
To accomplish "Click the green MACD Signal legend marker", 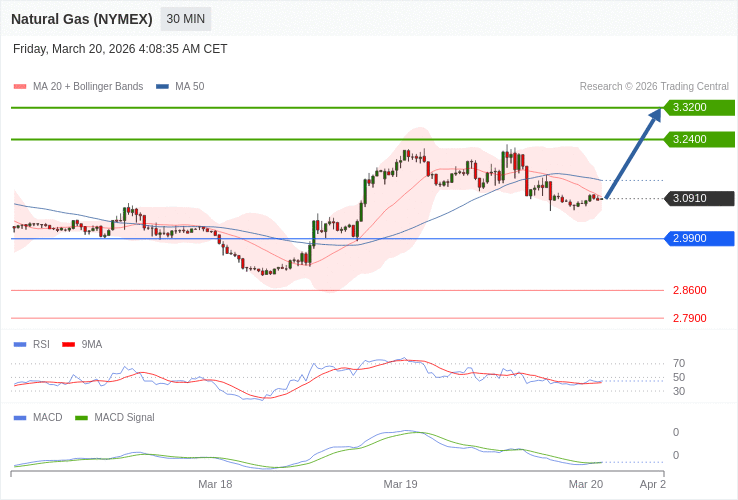I will [81, 417].
